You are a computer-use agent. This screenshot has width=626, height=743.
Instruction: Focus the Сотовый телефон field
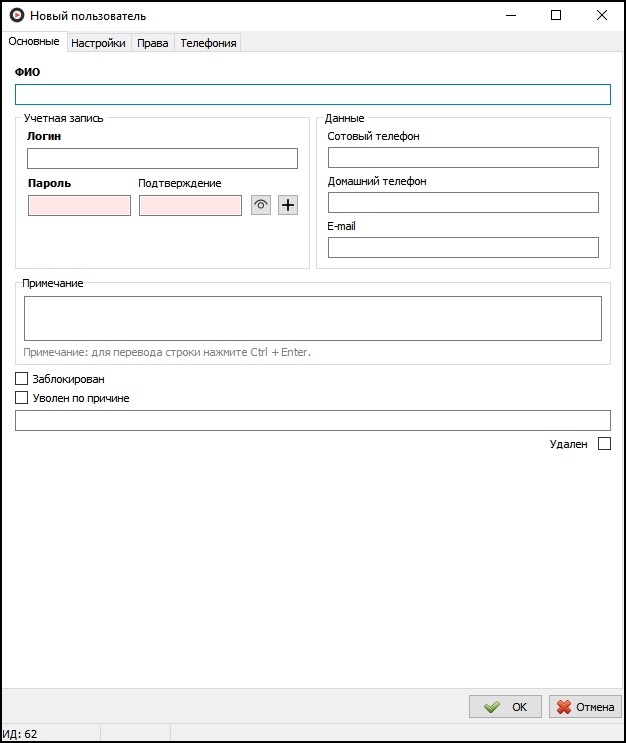[x=463, y=157]
